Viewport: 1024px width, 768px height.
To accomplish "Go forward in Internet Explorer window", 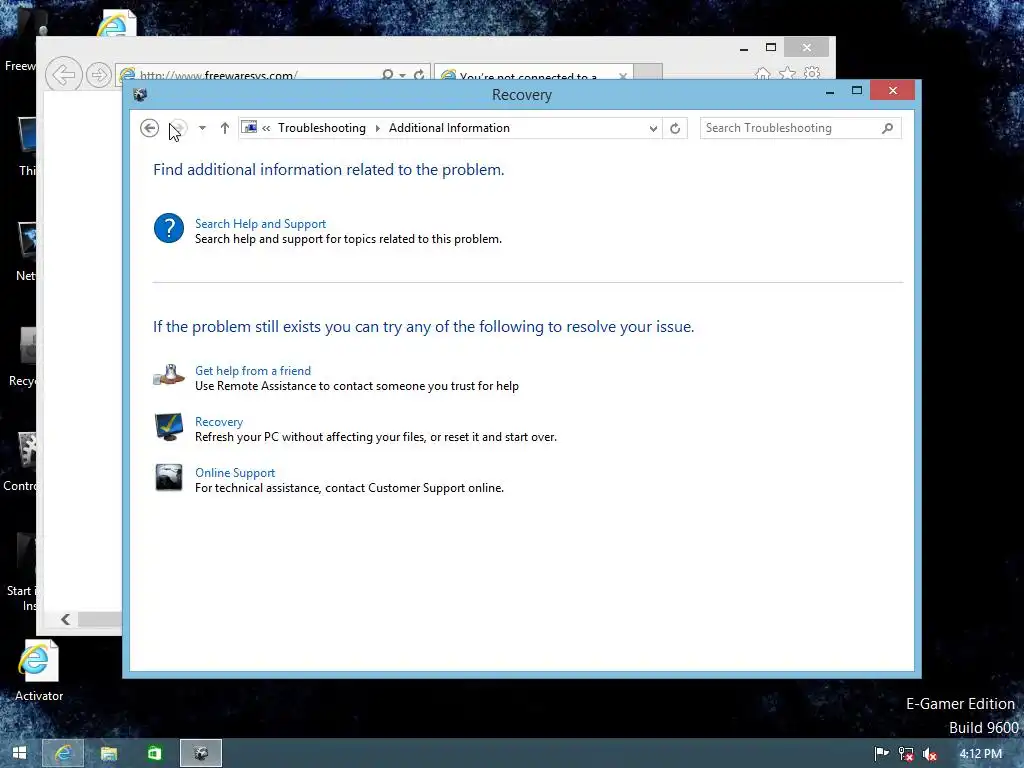I will tap(99, 75).
